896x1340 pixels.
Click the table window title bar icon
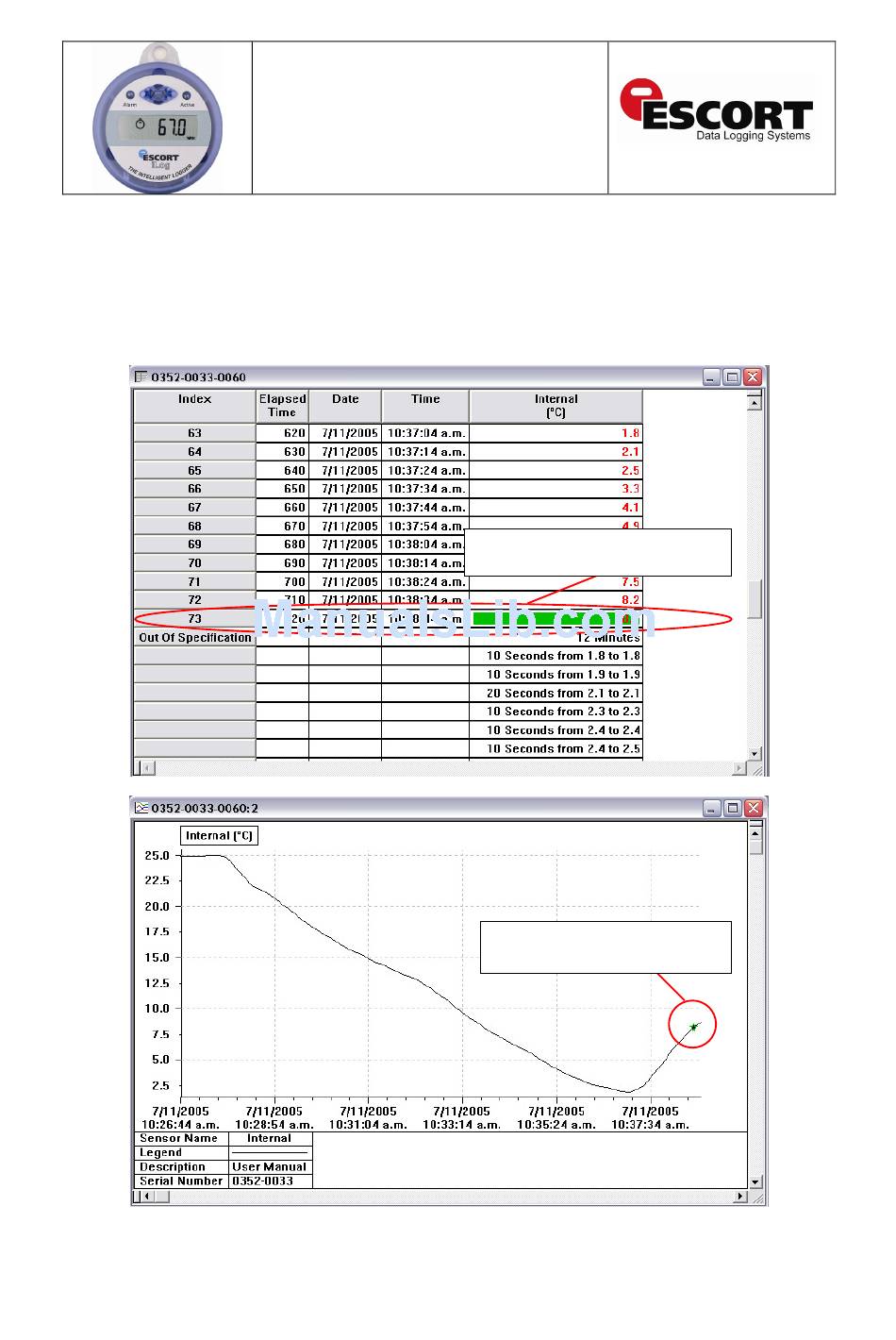(x=141, y=377)
